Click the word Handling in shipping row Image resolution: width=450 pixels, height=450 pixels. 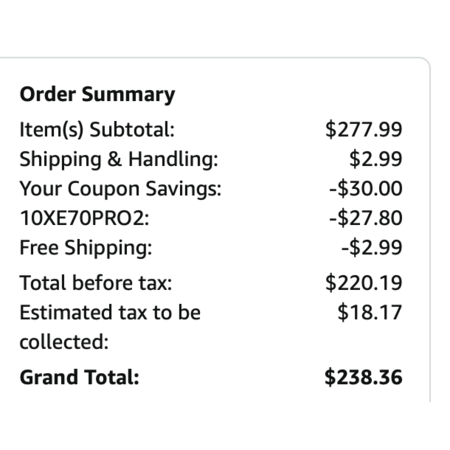tap(173, 159)
